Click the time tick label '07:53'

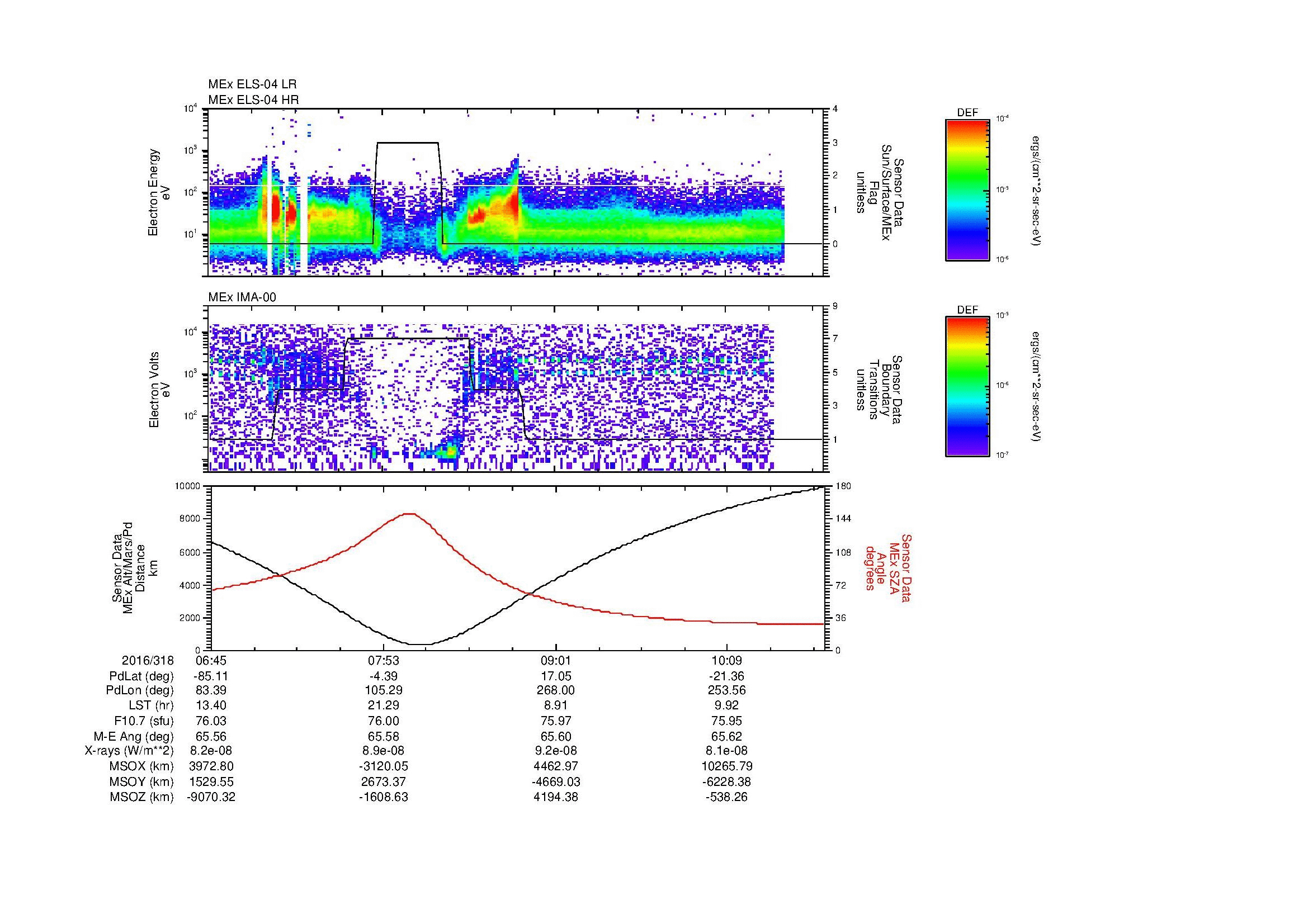coord(384,660)
